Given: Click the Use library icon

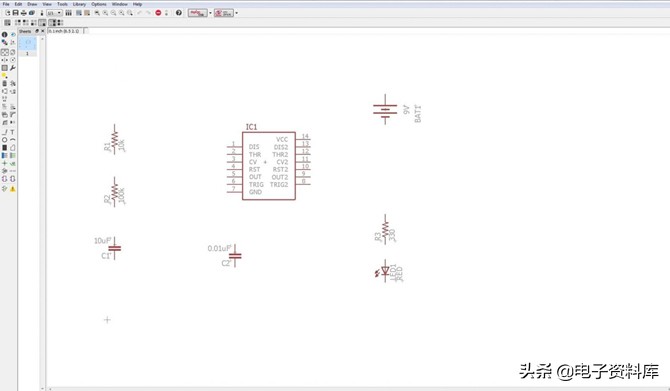Looking at the screenshot, I should point(68,13).
